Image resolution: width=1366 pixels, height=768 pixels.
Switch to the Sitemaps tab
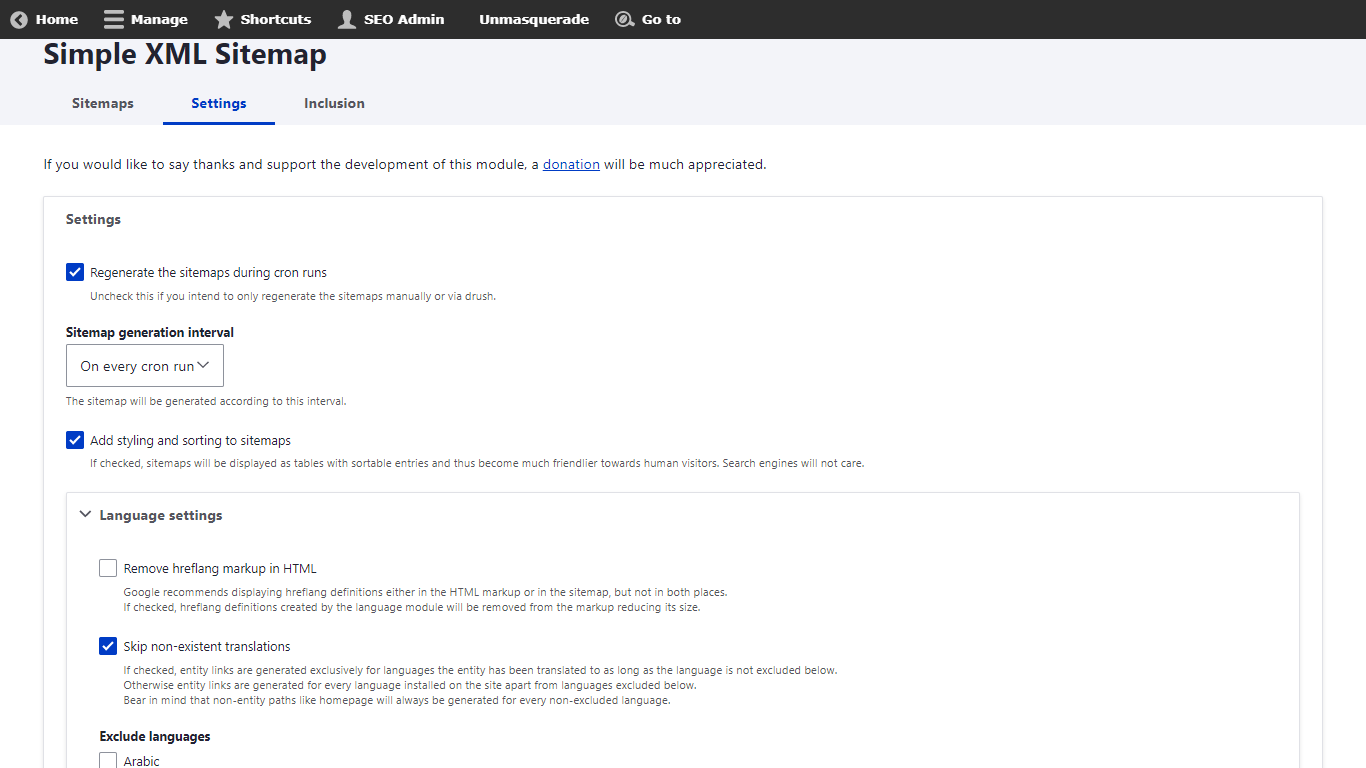click(x=102, y=103)
